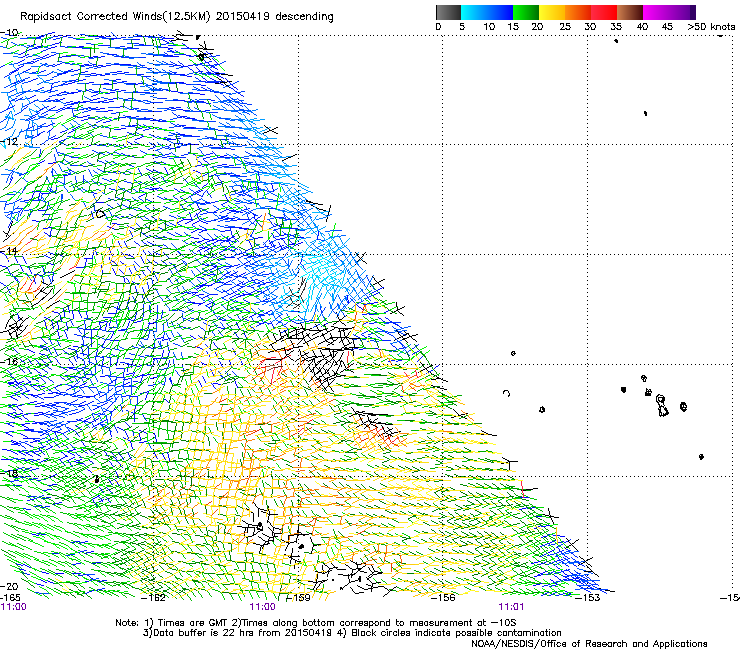Click the legend label '35'
This screenshot has height=650, width=740.
point(616,27)
